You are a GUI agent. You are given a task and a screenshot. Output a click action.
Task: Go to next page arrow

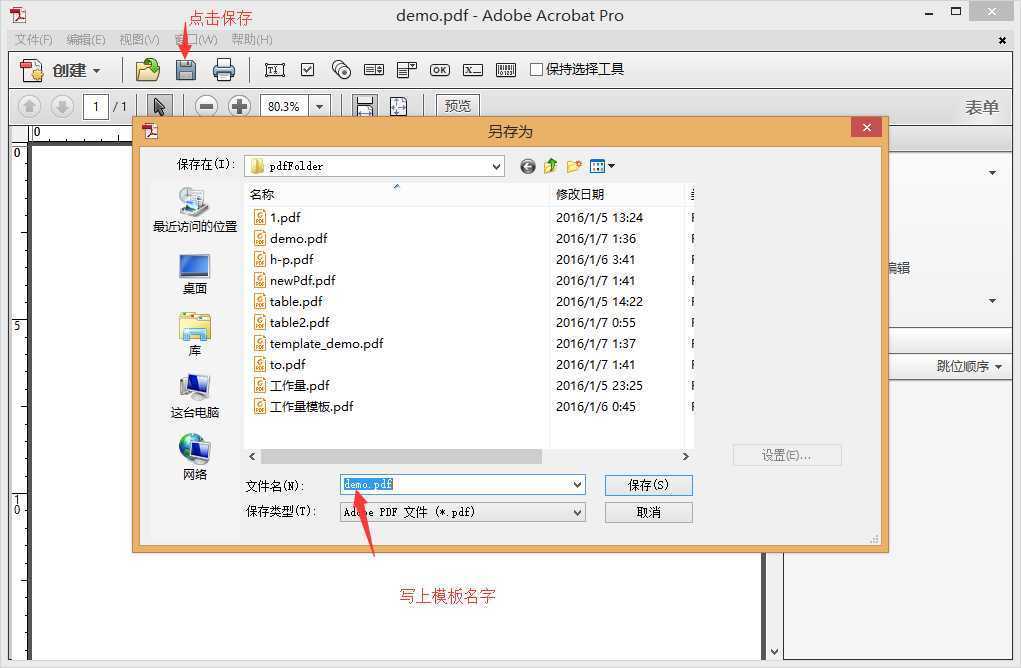click(62, 106)
